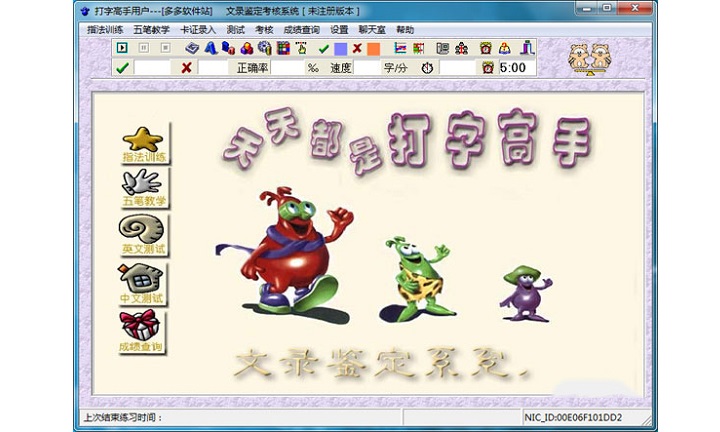
Task: Expand the 卡证录入 menu
Action: coord(197,30)
